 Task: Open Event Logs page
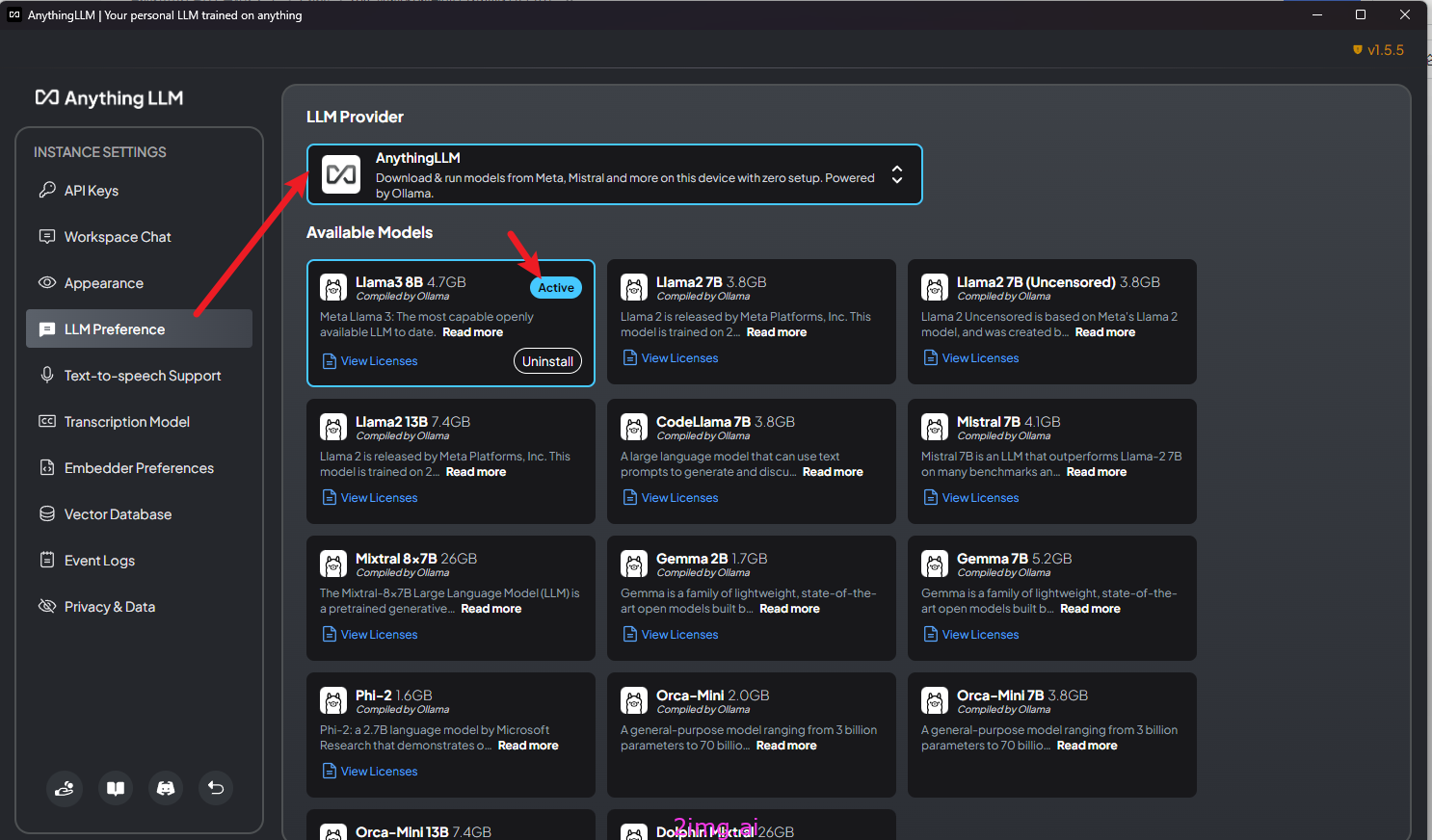pyautogui.click(x=139, y=561)
